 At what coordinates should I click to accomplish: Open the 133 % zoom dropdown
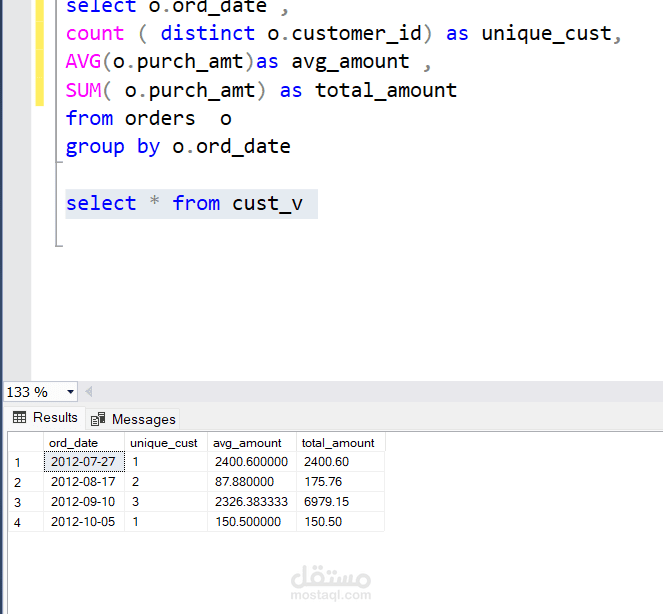point(71,392)
